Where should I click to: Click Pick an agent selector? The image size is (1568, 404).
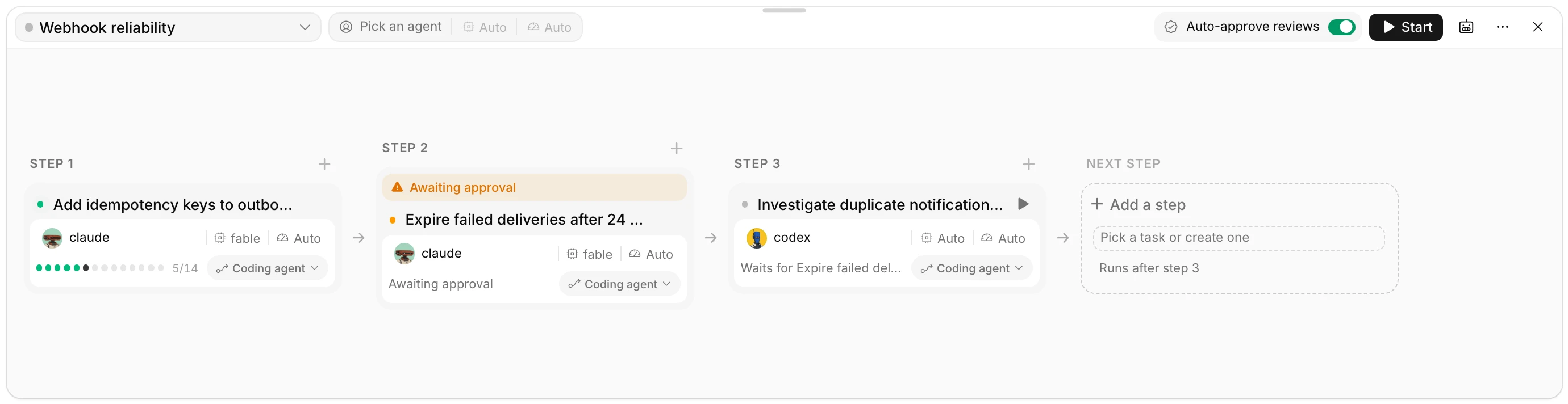coord(391,27)
